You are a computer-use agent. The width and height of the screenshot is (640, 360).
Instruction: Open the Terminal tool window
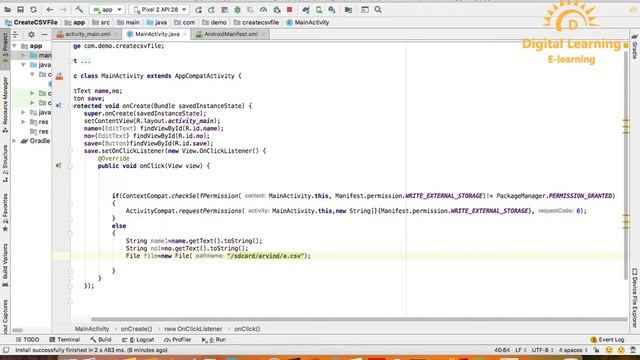click(x=64, y=340)
